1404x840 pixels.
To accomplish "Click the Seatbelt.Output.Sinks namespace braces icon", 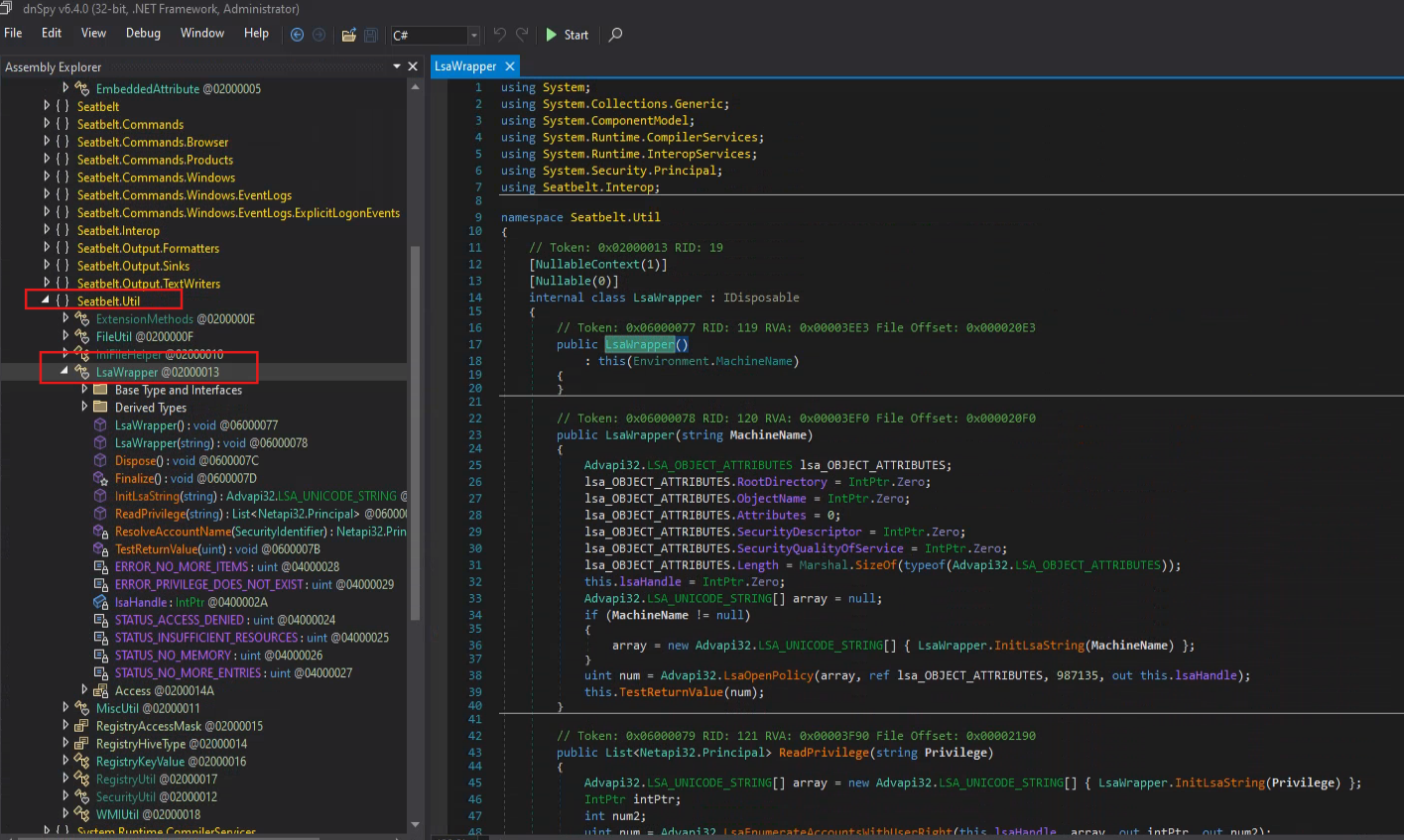I will coord(63,266).
